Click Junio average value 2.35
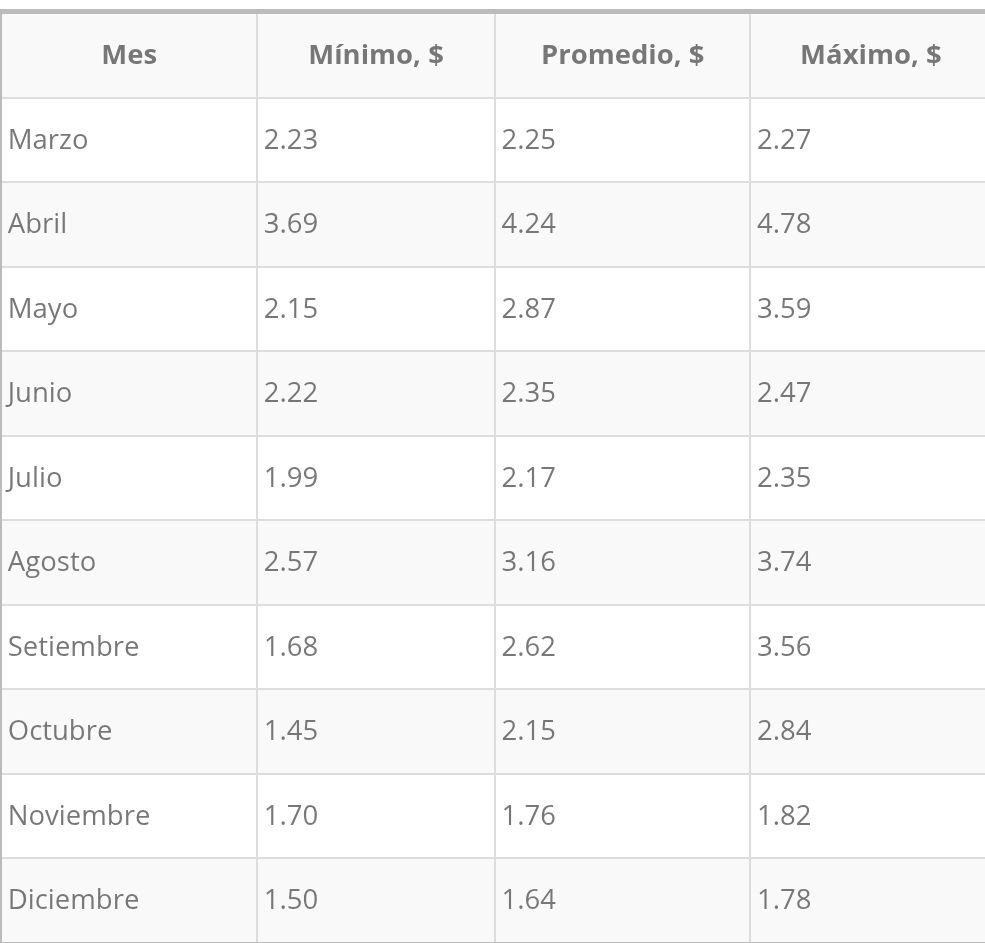Viewport: 985px width, 943px height. click(528, 393)
